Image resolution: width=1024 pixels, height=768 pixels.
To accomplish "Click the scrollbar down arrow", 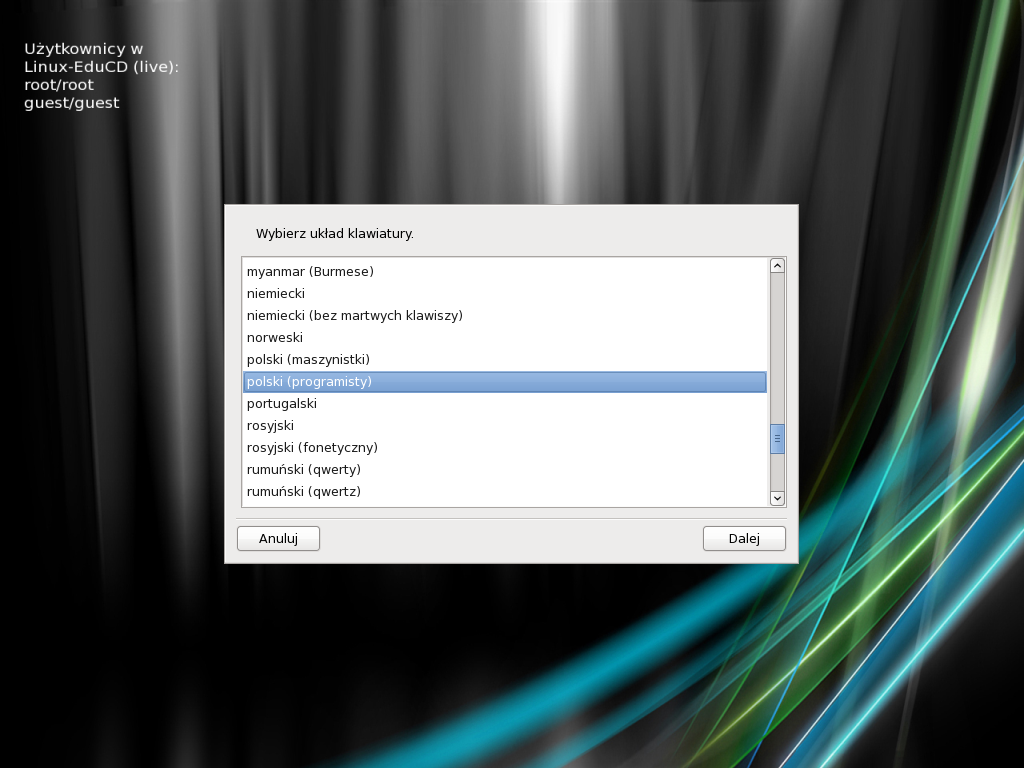I will (x=777, y=498).
